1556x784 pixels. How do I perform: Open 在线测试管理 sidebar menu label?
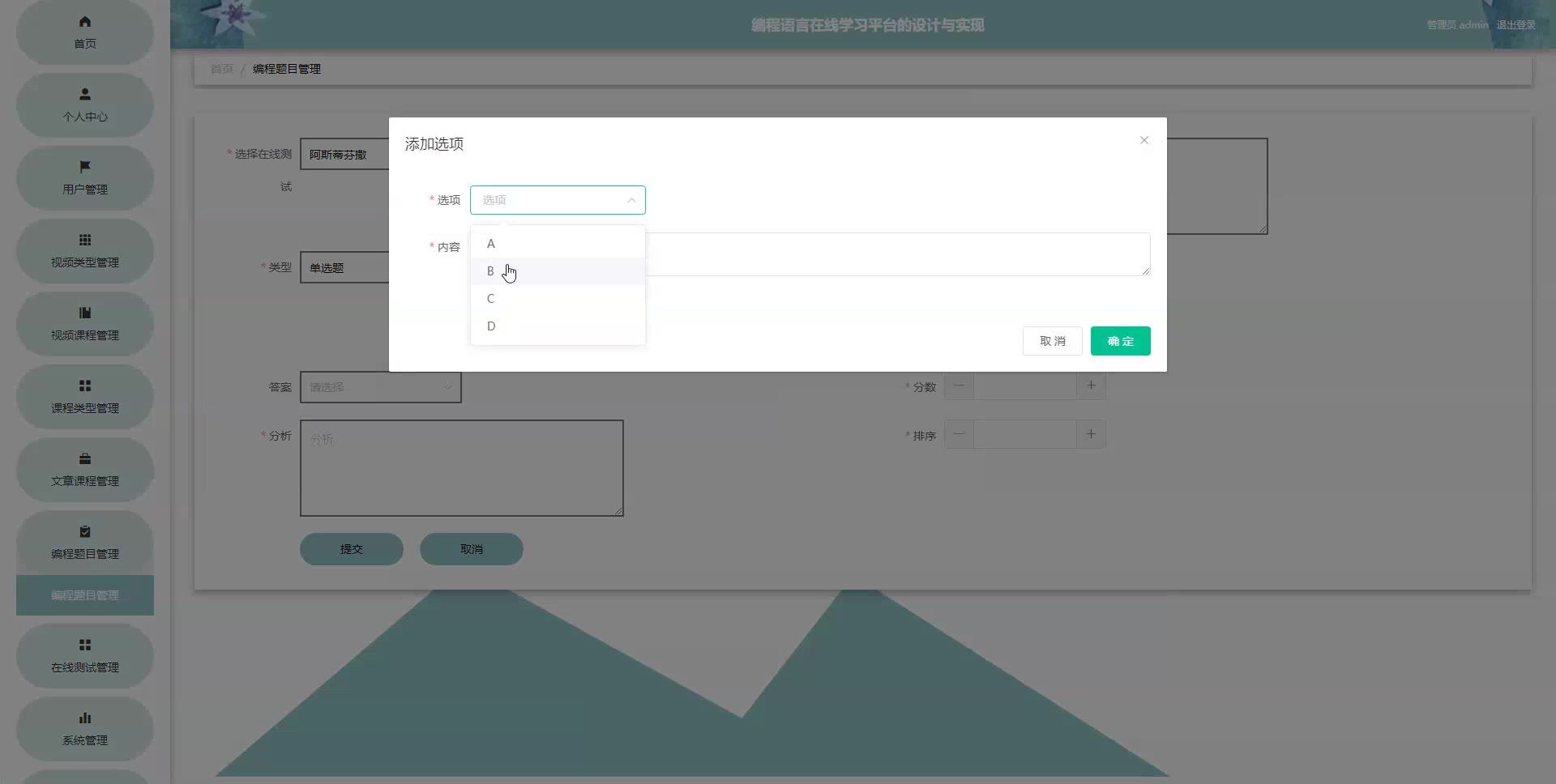(85, 667)
